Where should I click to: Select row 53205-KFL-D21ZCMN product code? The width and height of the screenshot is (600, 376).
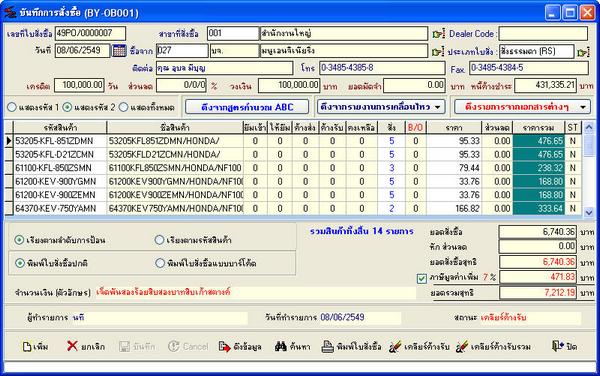click(60, 155)
